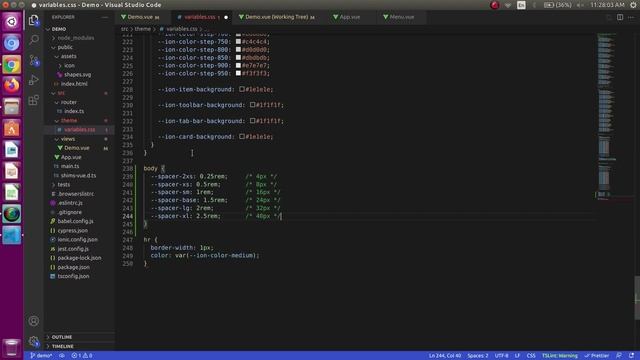Screen dimensions: 640x360
Task: Open Trash at the dock bottom
Action: (x=11, y=347)
